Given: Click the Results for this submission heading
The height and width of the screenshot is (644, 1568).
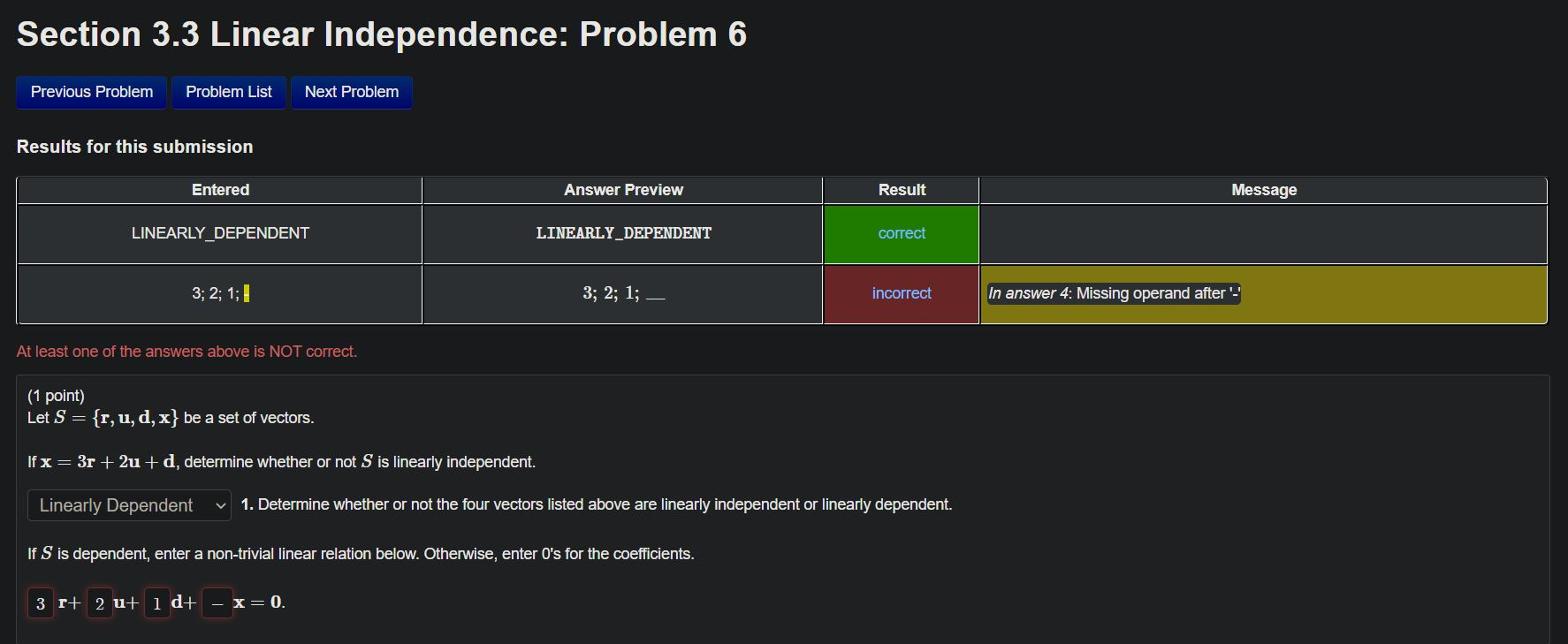Looking at the screenshot, I should [x=134, y=147].
